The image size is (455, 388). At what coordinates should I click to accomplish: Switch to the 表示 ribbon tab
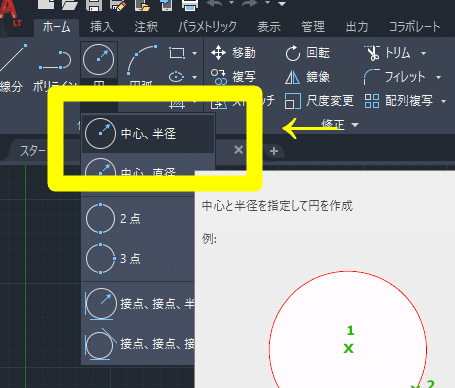tap(269, 27)
